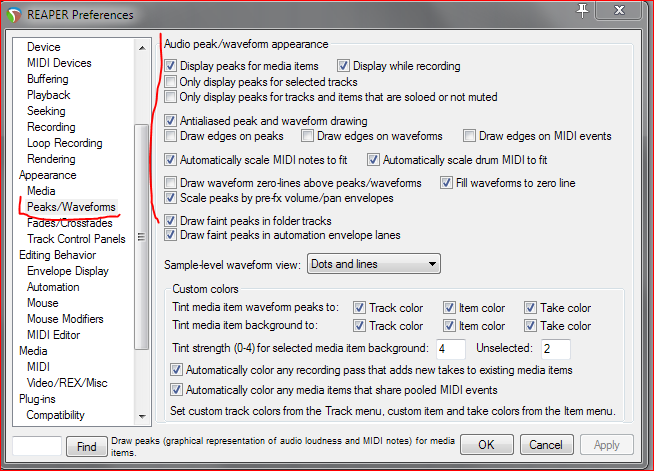
Task: Select Device in preferences tree
Action: [44, 47]
